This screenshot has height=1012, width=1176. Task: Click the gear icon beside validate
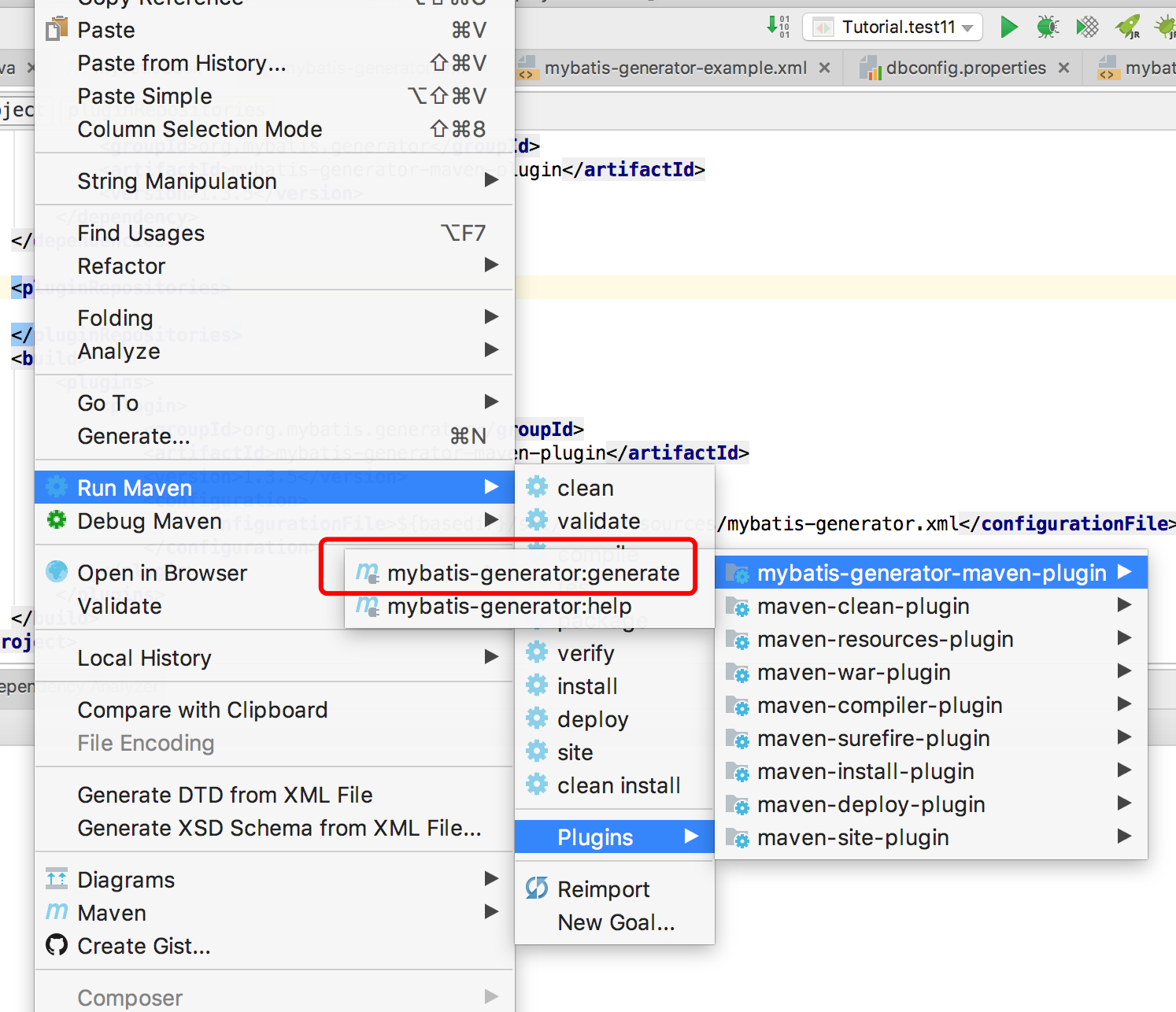click(x=537, y=520)
